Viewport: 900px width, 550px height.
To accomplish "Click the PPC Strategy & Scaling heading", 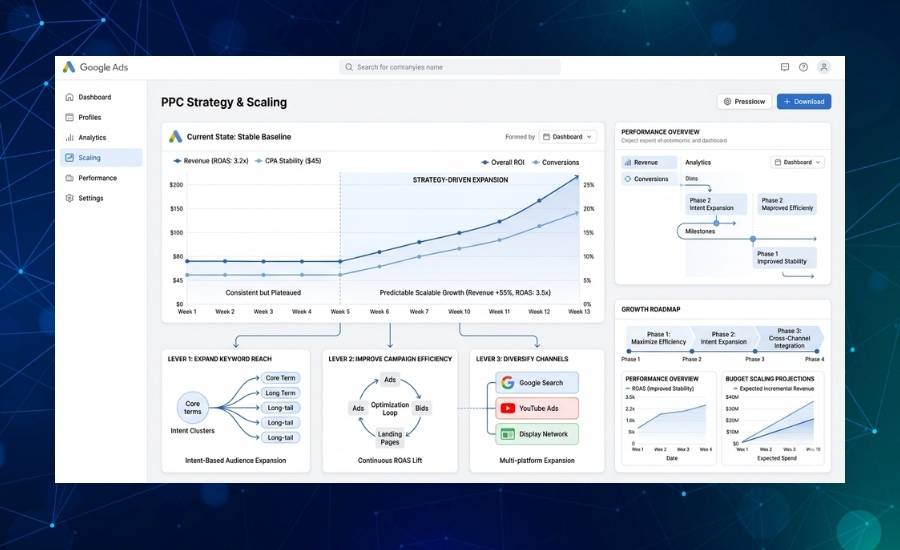I will [224, 102].
